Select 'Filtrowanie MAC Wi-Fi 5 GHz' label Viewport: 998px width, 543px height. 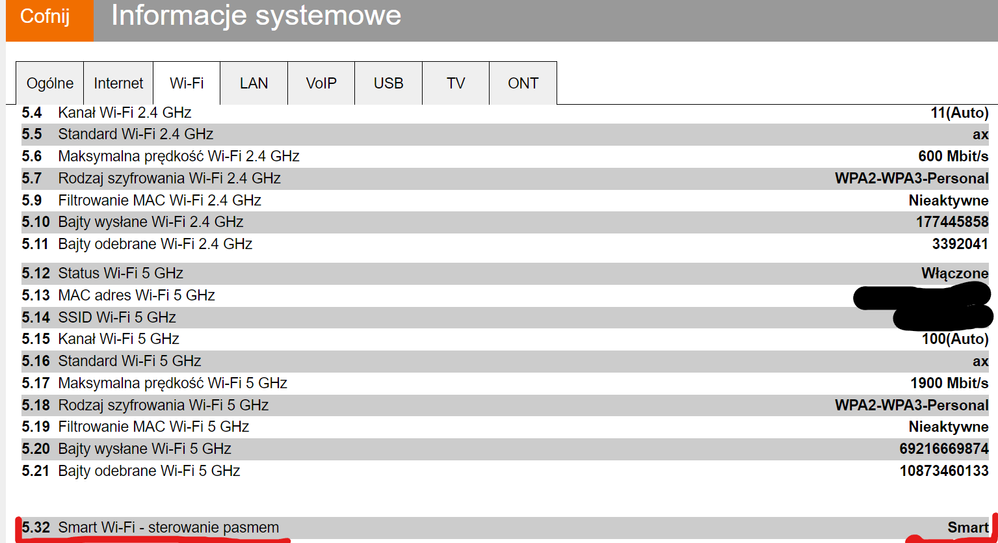tap(153, 427)
